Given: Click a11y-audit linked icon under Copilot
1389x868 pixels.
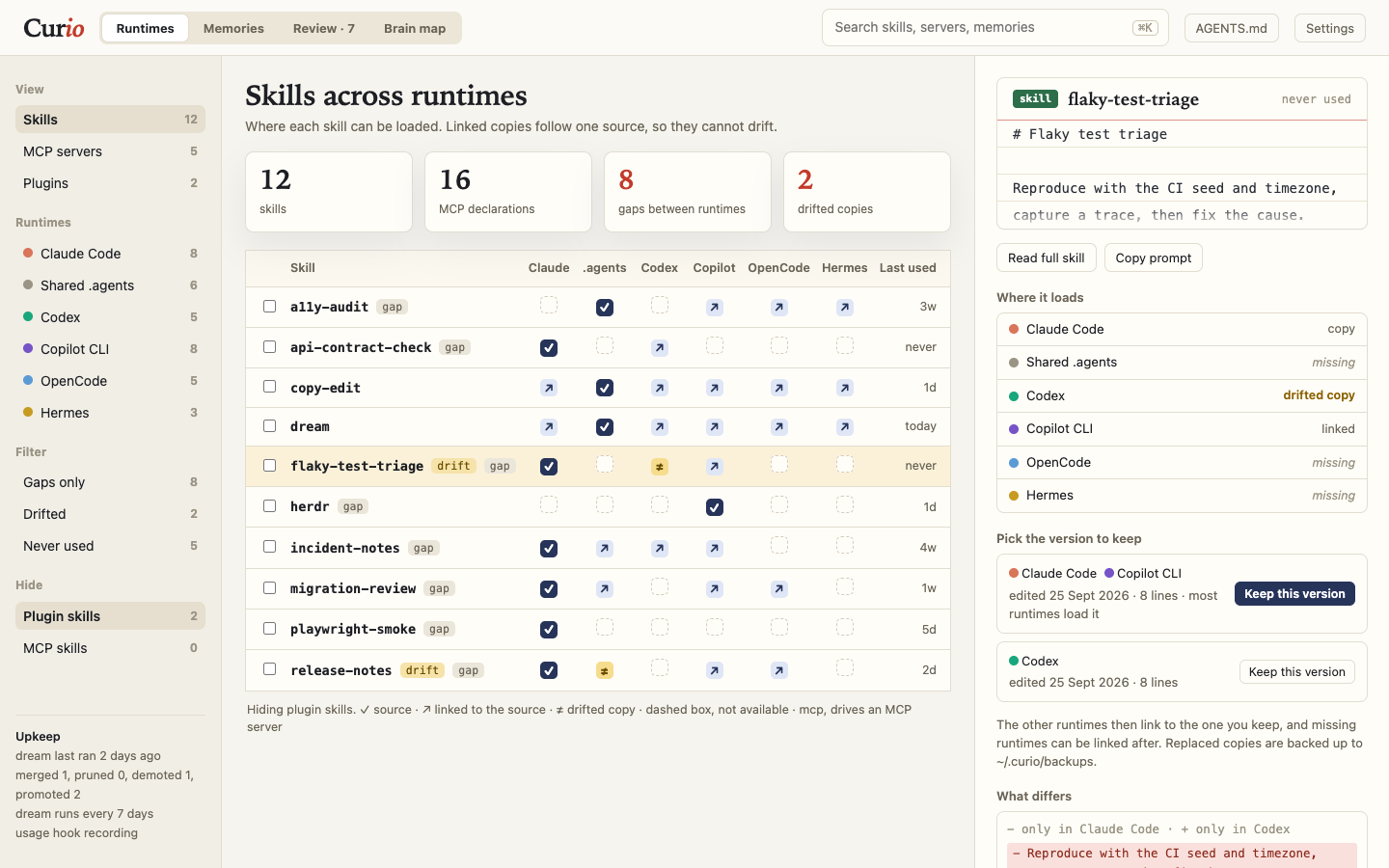Looking at the screenshot, I should (715, 308).
